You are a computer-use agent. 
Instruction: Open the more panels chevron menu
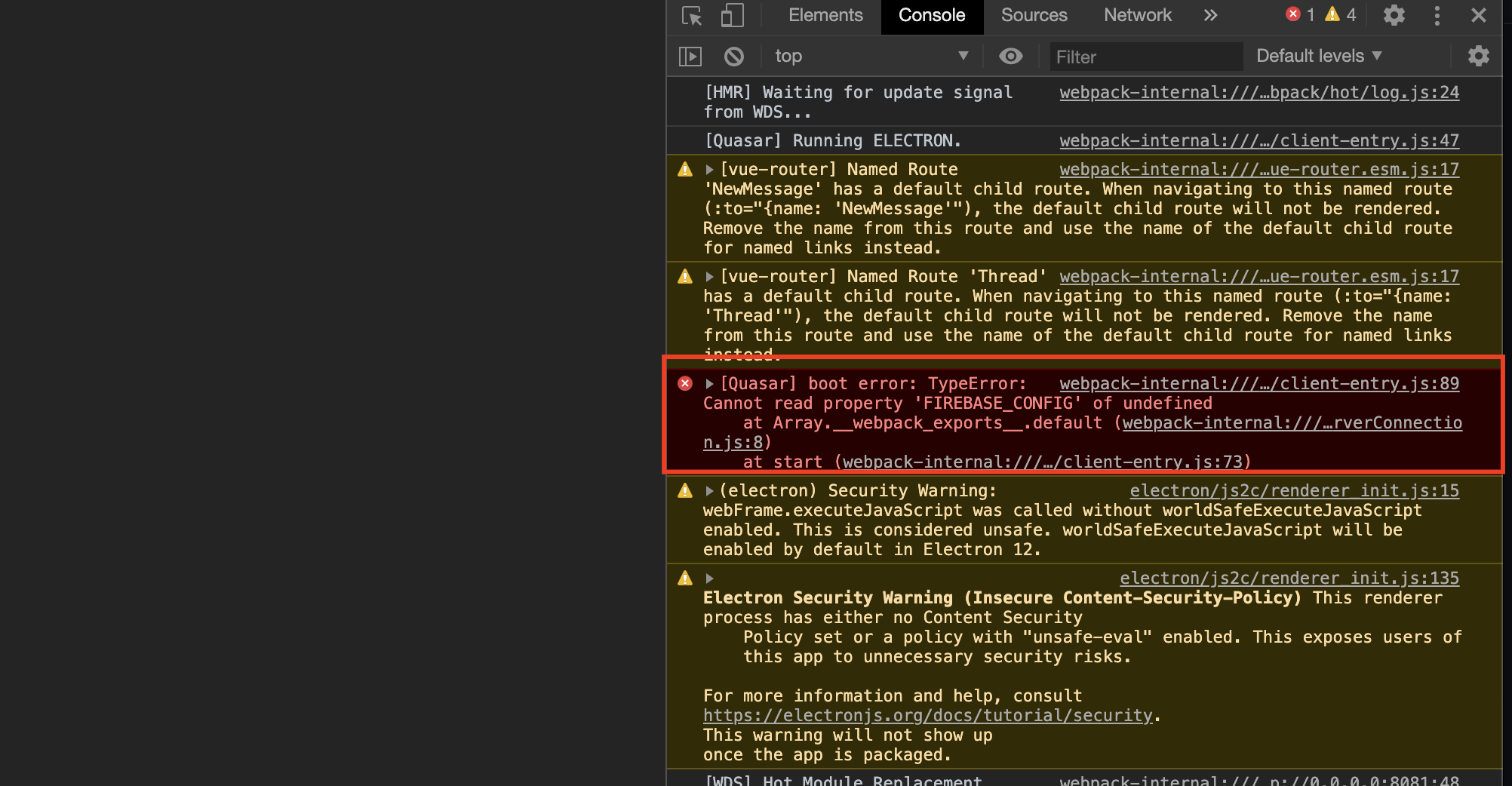tap(1210, 15)
